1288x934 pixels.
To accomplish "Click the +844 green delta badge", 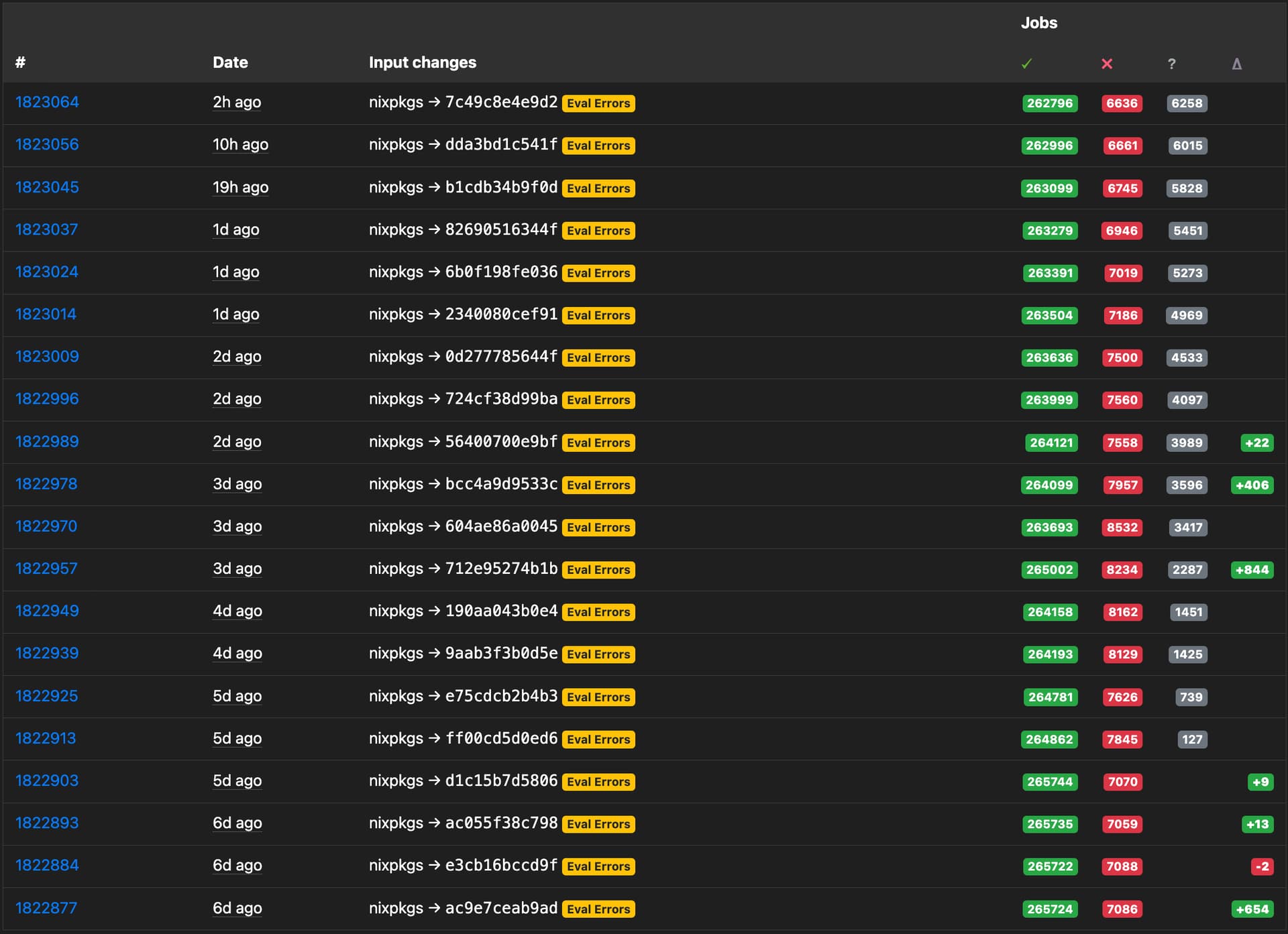I will point(1252,570).
